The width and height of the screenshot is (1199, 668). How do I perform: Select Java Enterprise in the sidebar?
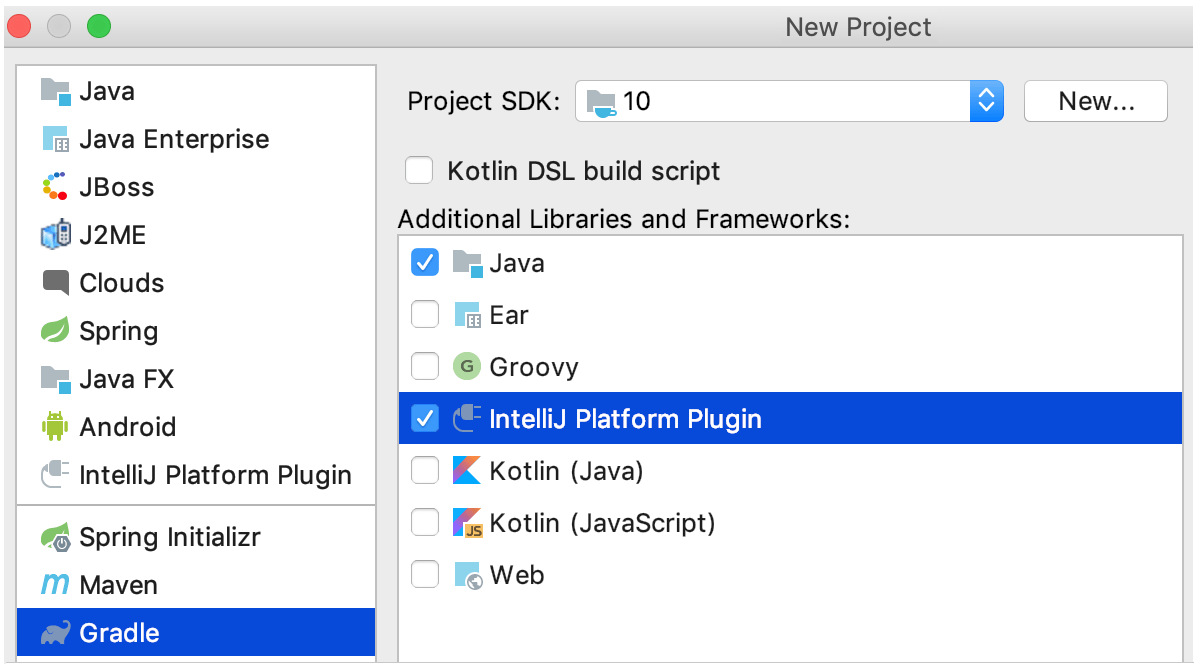[173, 139]
